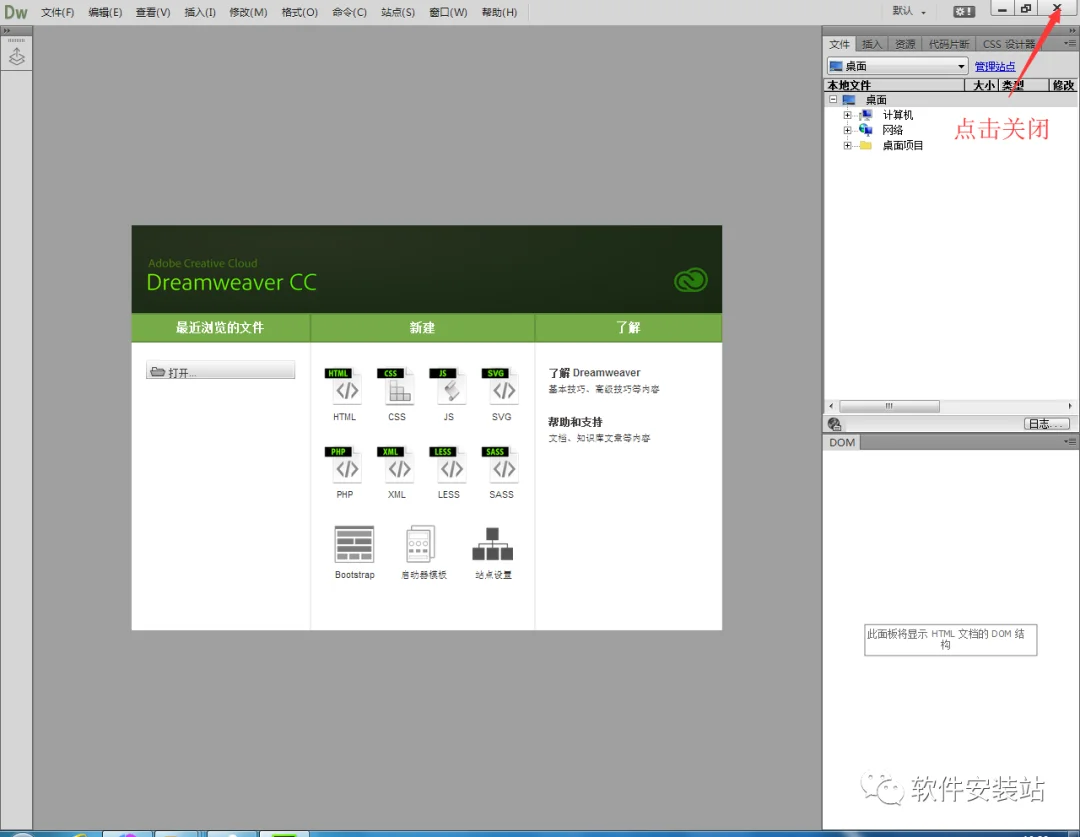Click the sync settings gear icon

click(964, 12)
